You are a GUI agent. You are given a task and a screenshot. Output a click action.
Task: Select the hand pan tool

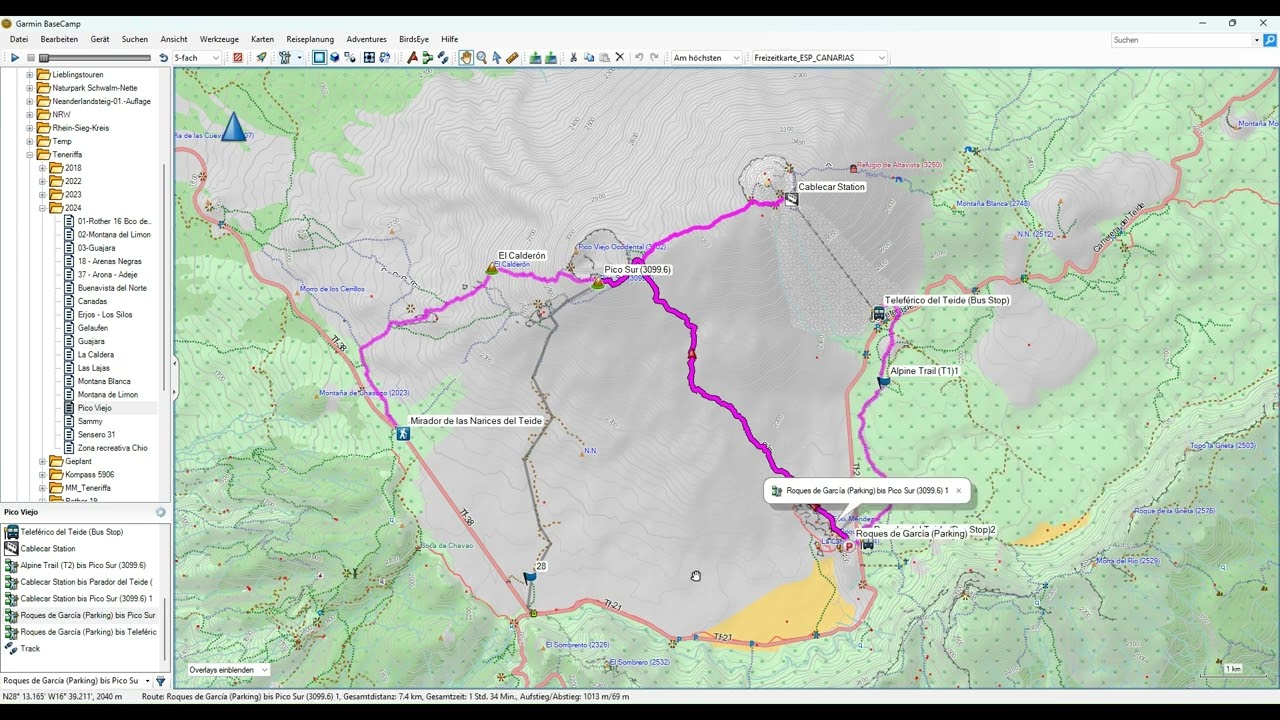(x=466, y=58)
